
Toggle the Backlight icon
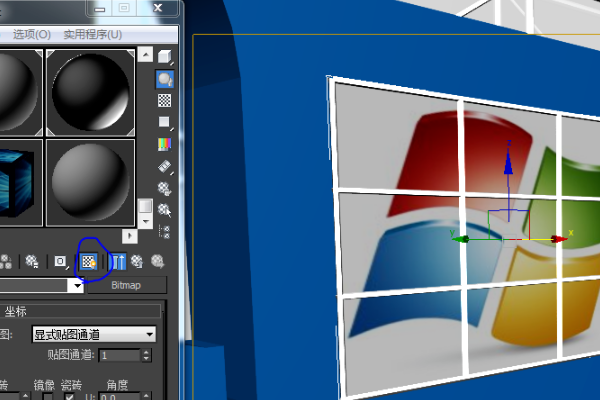tap(165, 79)
